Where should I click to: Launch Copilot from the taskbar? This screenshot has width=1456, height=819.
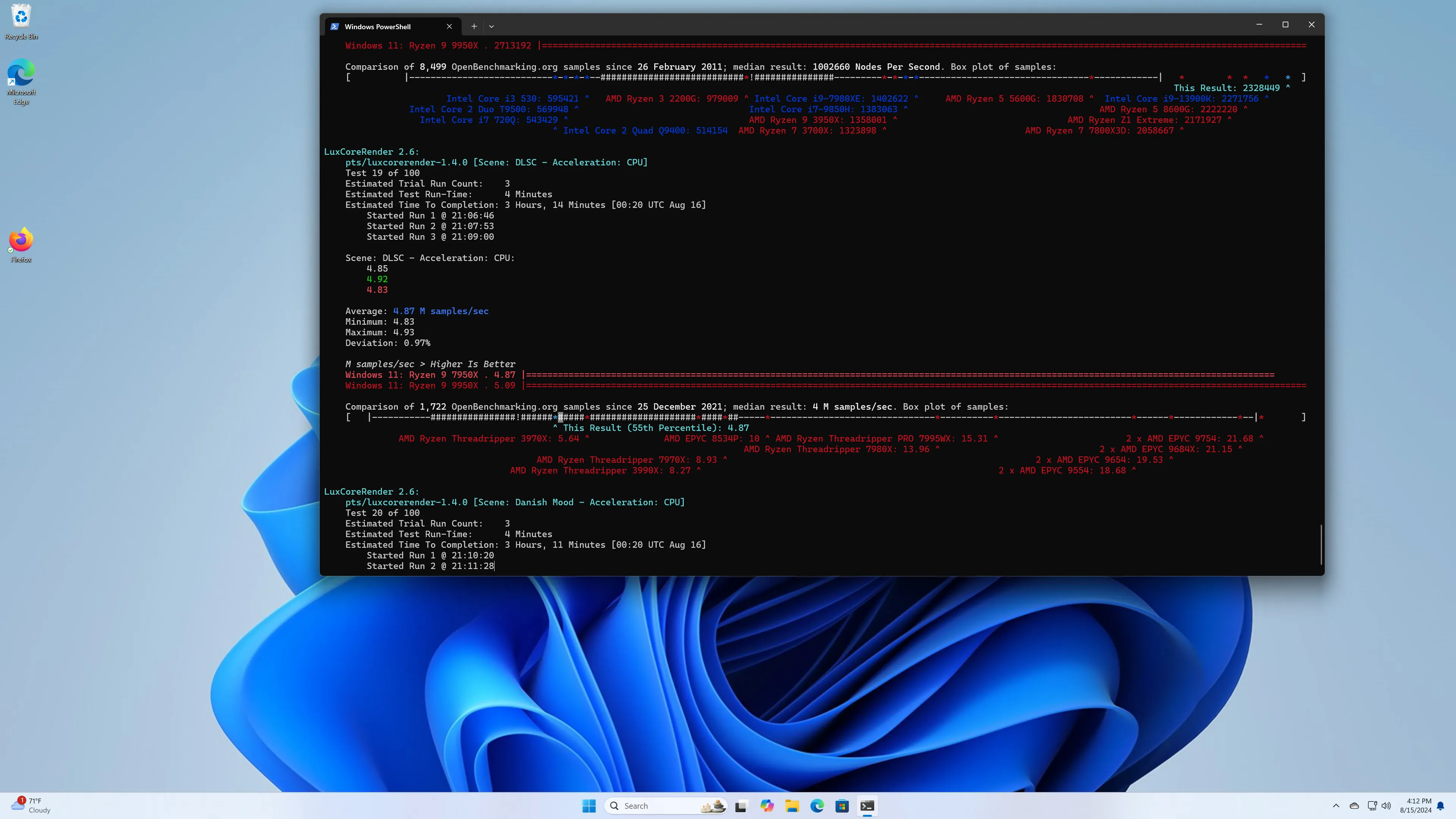click(766, 806)
